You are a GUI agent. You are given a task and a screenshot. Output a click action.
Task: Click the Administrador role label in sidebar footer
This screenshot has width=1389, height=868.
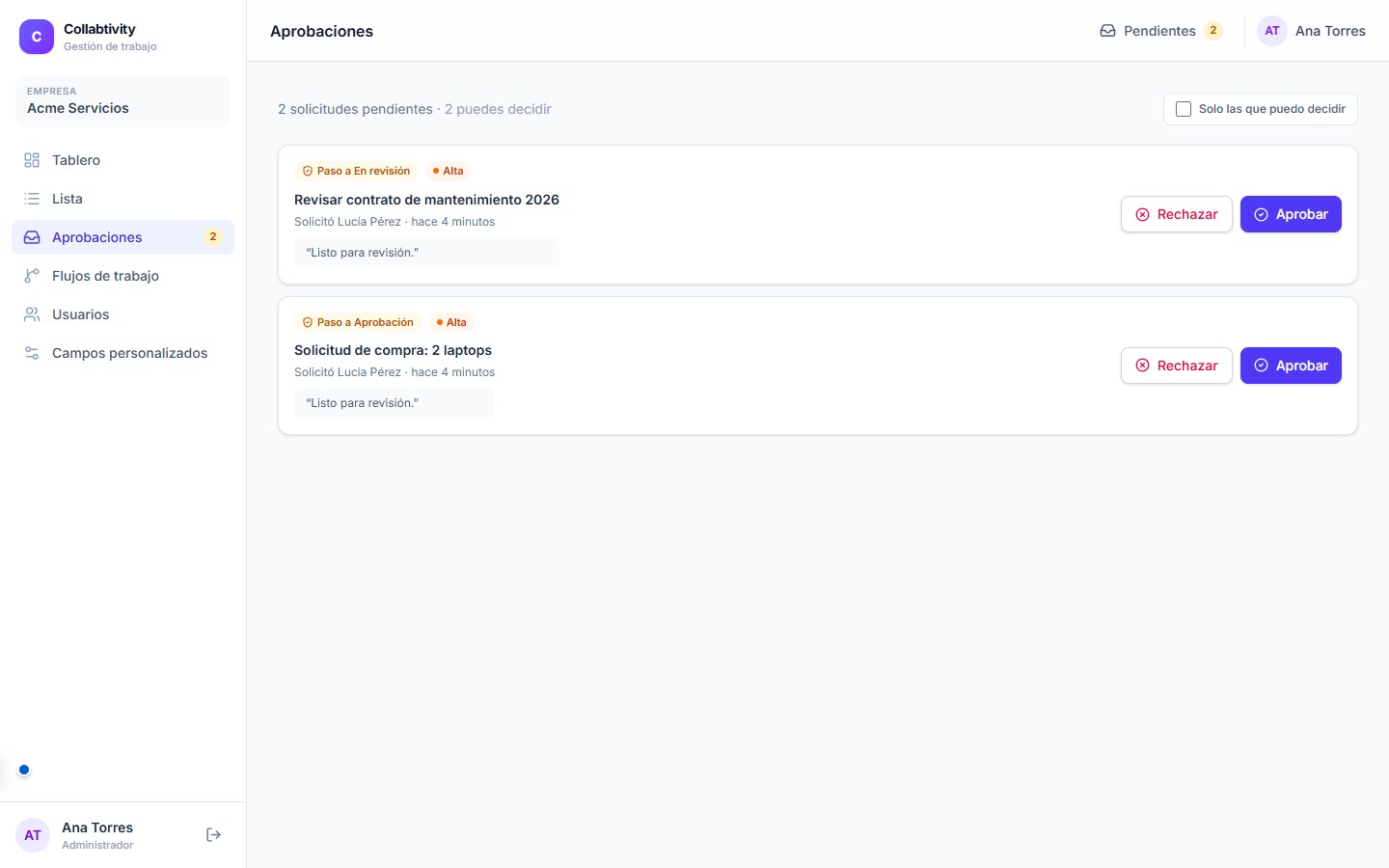[x=97, y=845]
